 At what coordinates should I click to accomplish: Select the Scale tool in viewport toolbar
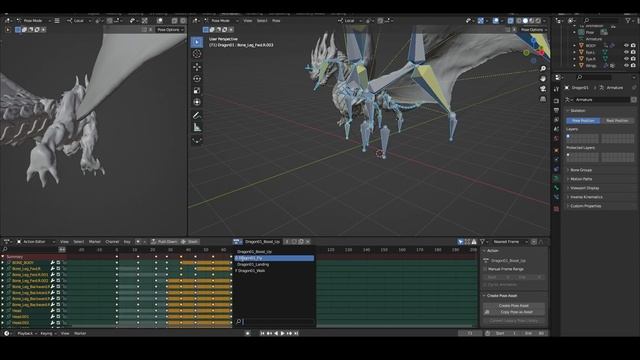pos(197,90)
